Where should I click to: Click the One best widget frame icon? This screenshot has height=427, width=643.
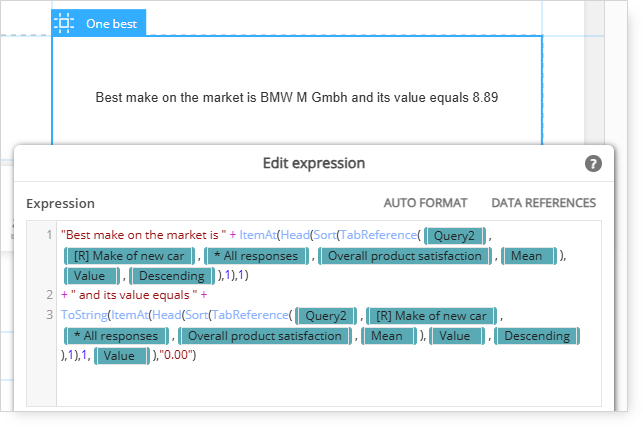(x=64, y=23)
